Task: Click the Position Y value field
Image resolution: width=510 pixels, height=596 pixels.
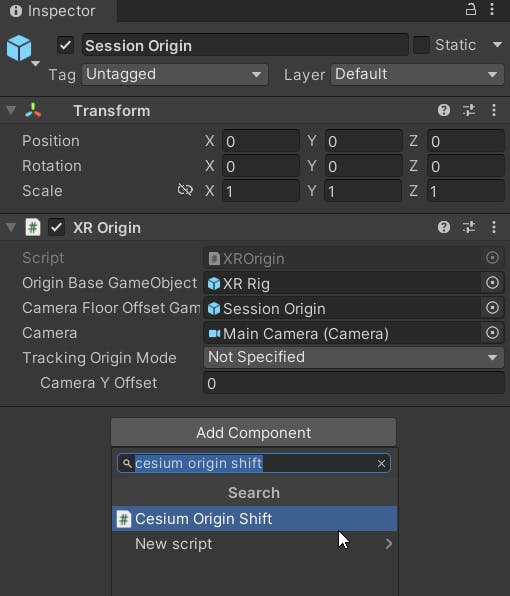Action: (363, 141)
